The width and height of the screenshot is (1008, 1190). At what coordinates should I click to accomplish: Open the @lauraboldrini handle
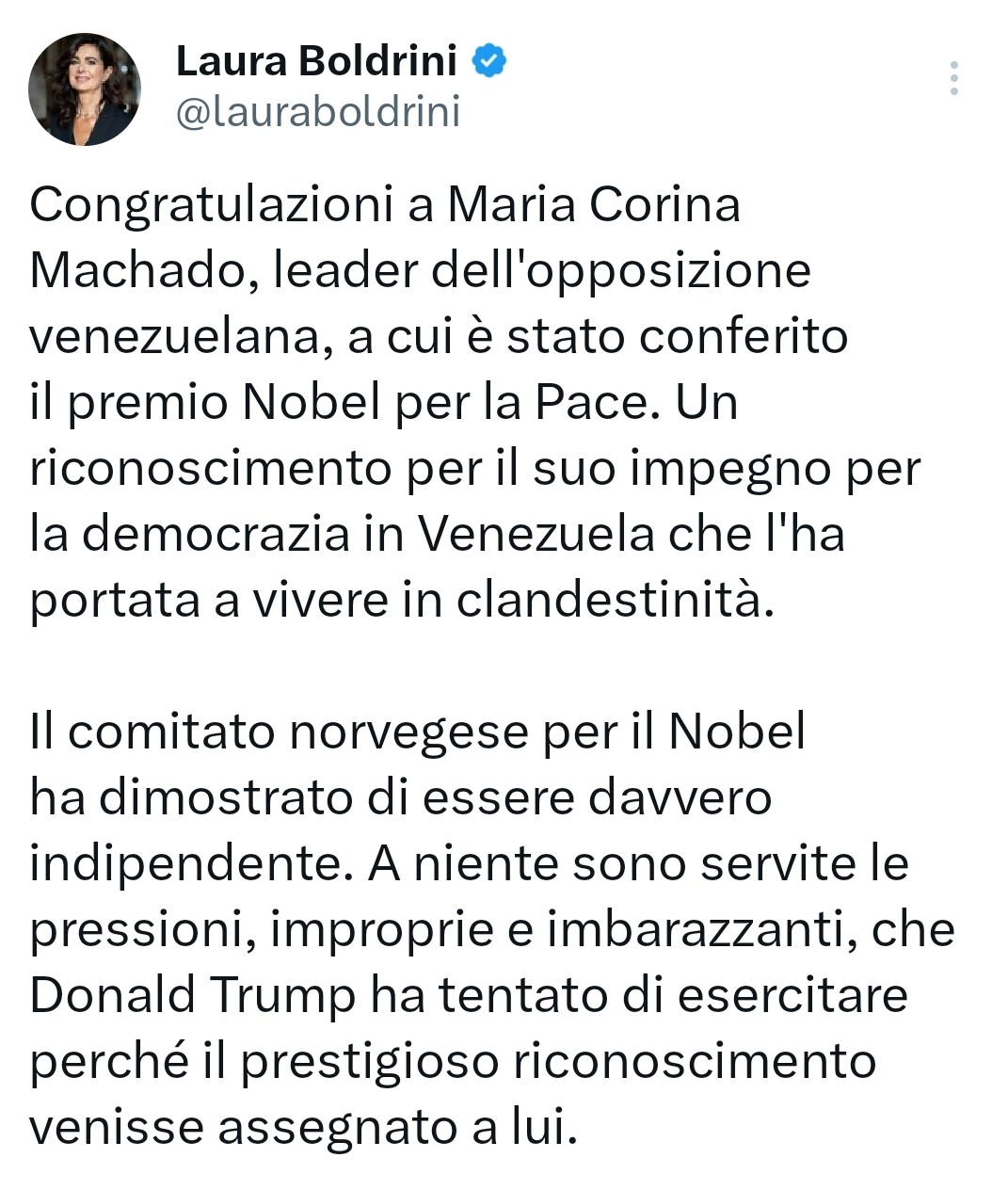click(318, 112)
